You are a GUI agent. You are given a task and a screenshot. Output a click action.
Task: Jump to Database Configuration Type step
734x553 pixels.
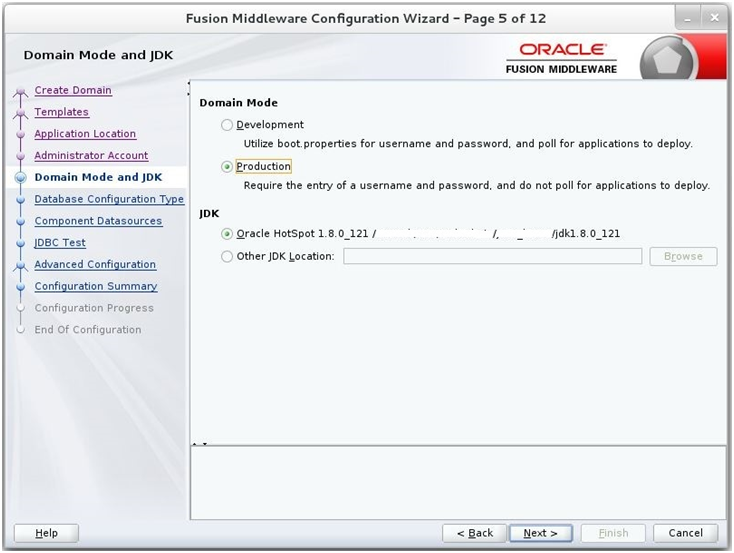[x=109, y=199]
